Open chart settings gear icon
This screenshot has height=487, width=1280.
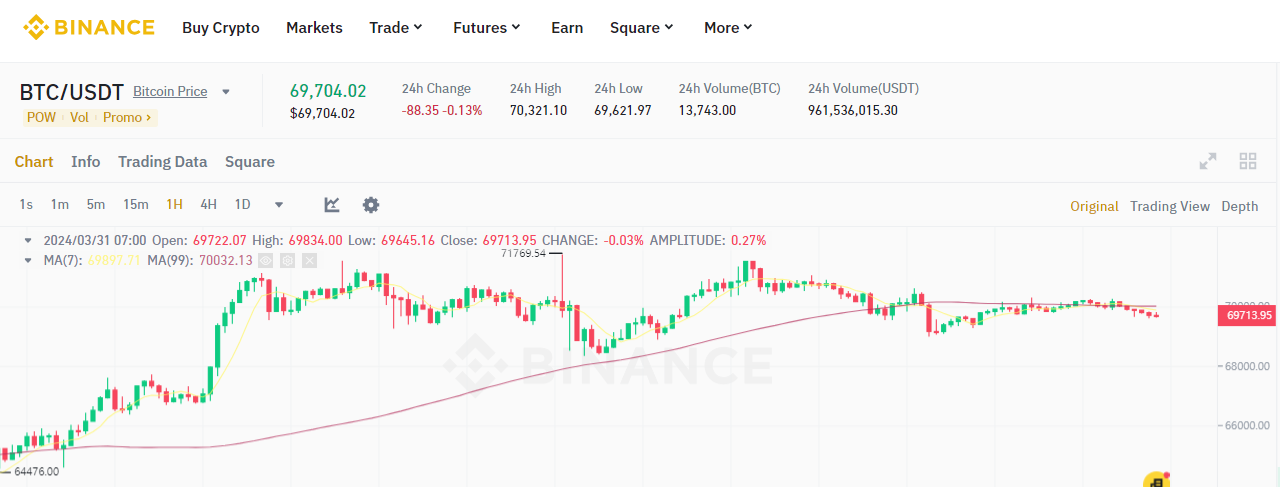click(371, 205)
